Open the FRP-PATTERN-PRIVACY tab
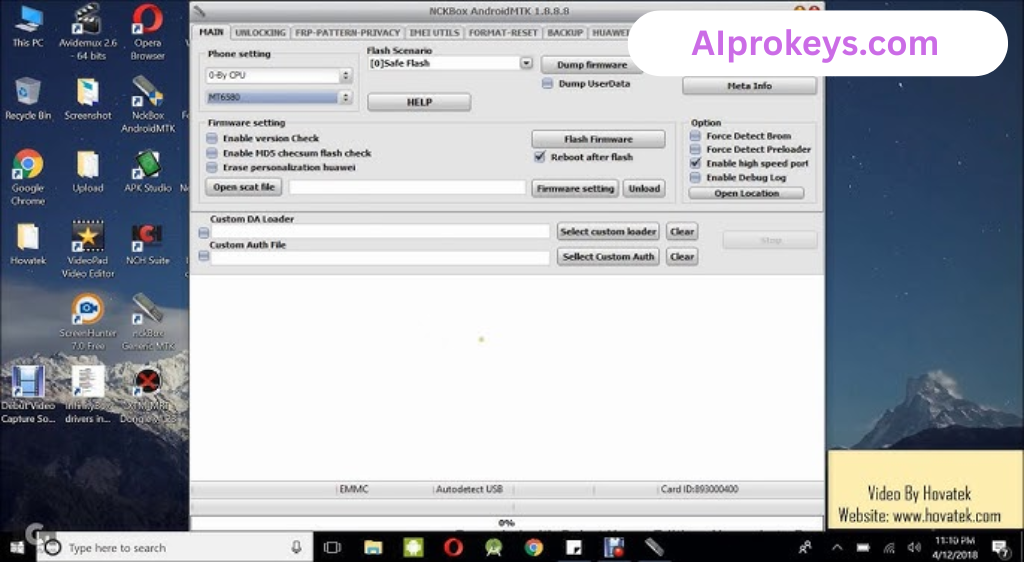The height and width of the screenshot is (576, 1024). point(347,33)
